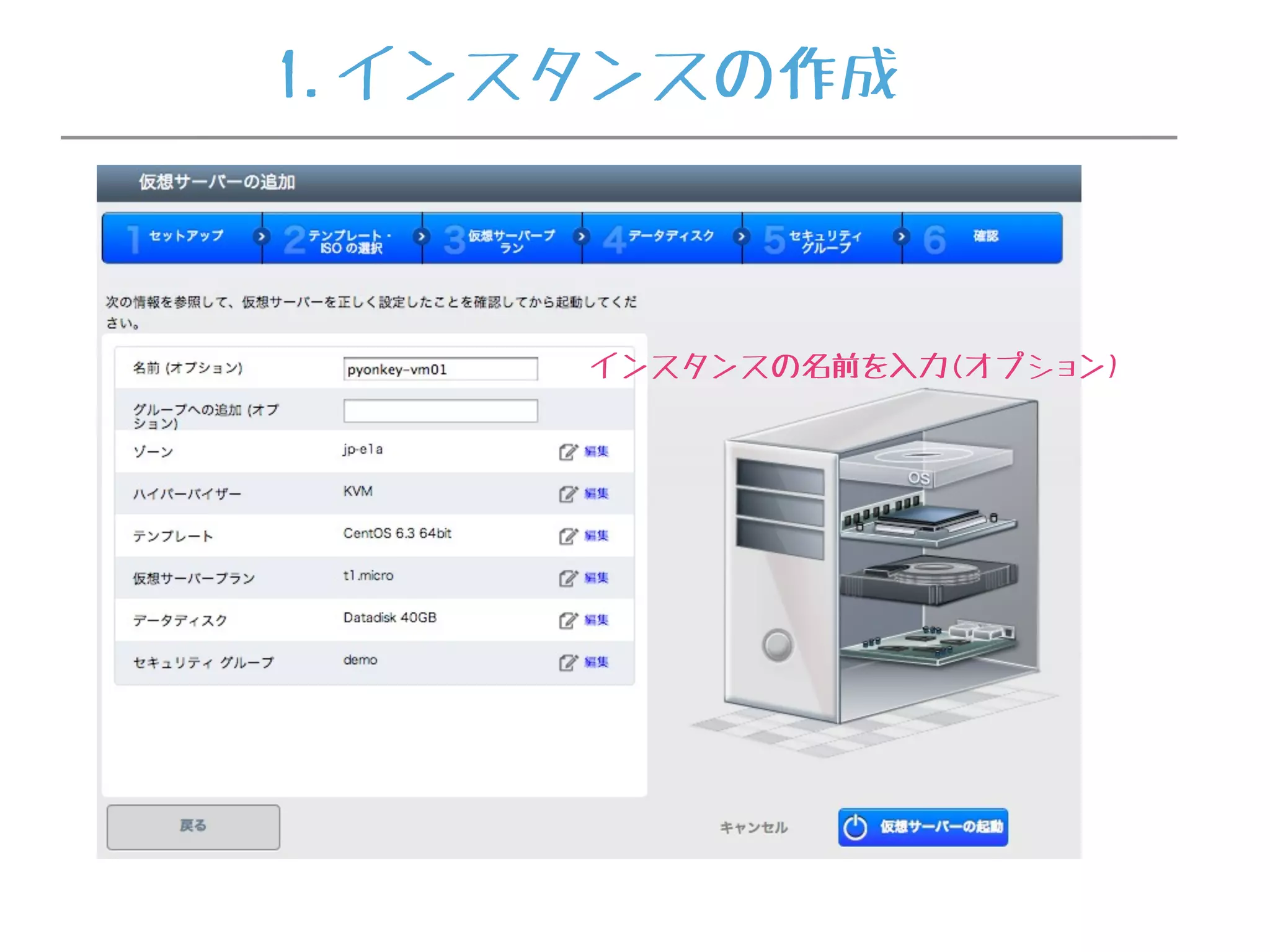Click the edit pencil icon for セキュリティ グループ

(567, 663)
